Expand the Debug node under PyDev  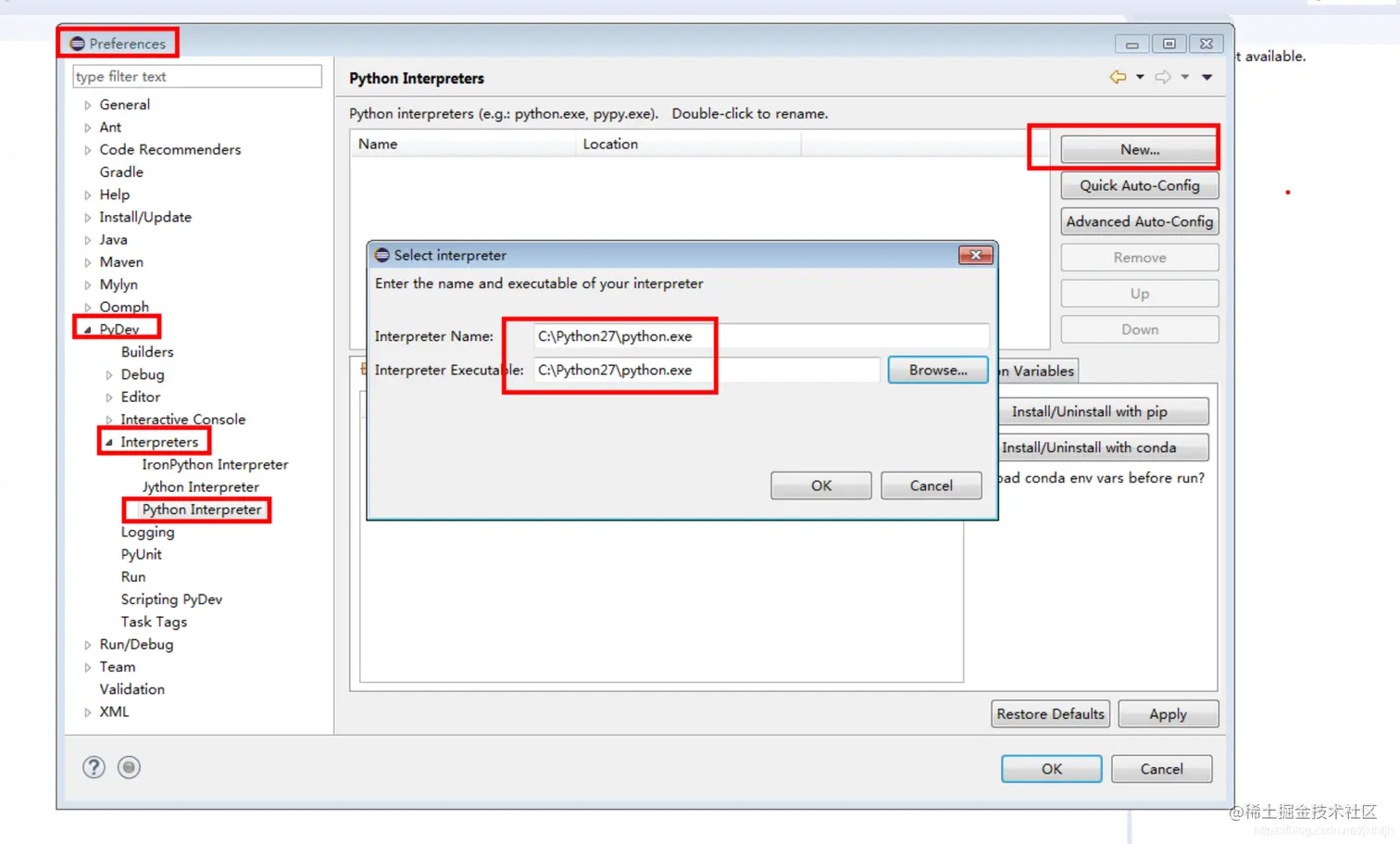click(x=109, y=375)
